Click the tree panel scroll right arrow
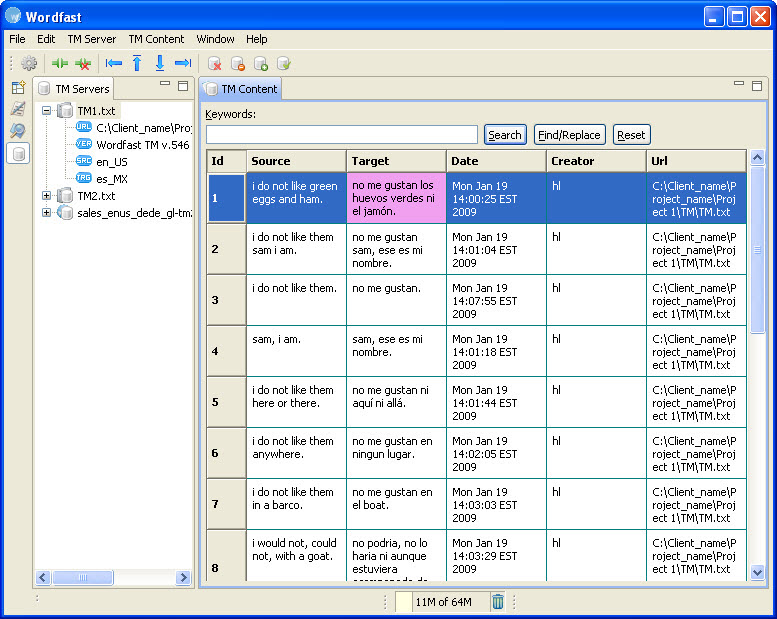 click(x=183, y=577)
